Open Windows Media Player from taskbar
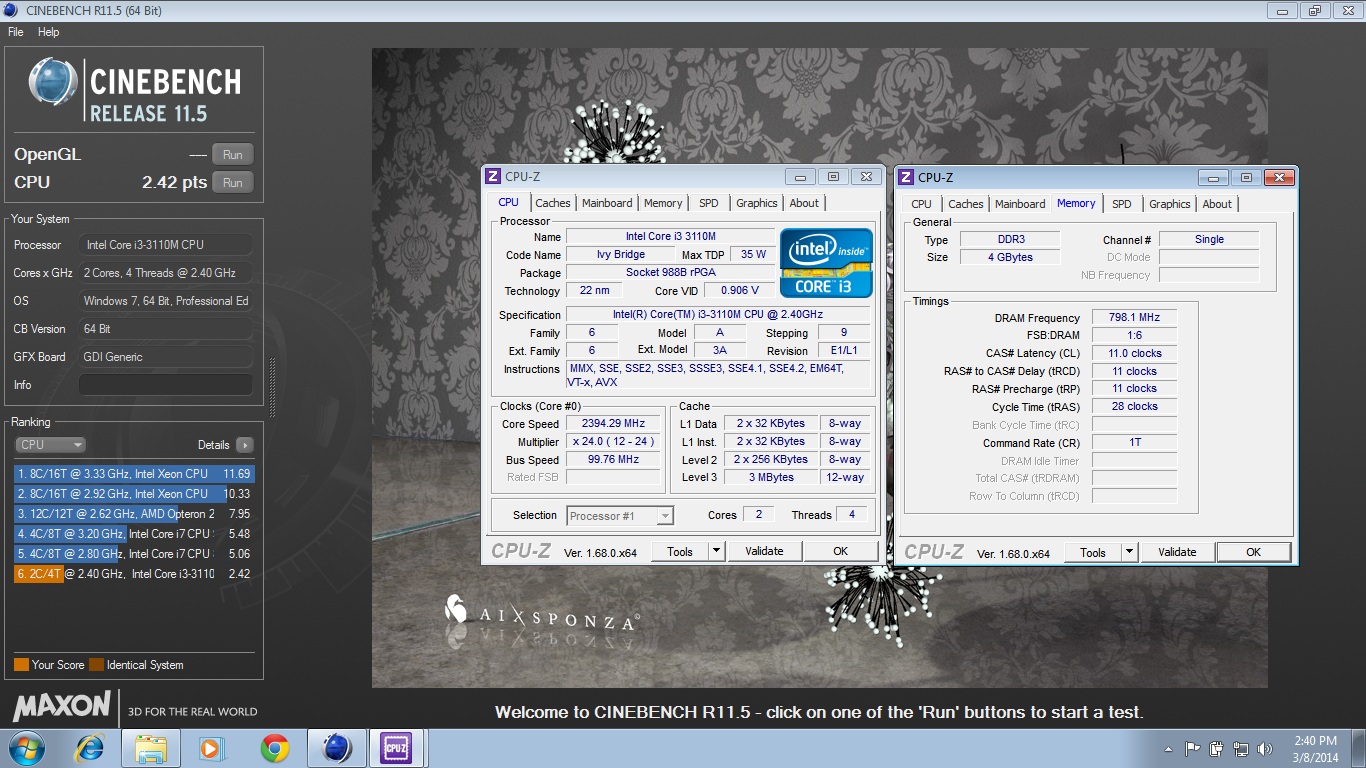 (210, 748)
